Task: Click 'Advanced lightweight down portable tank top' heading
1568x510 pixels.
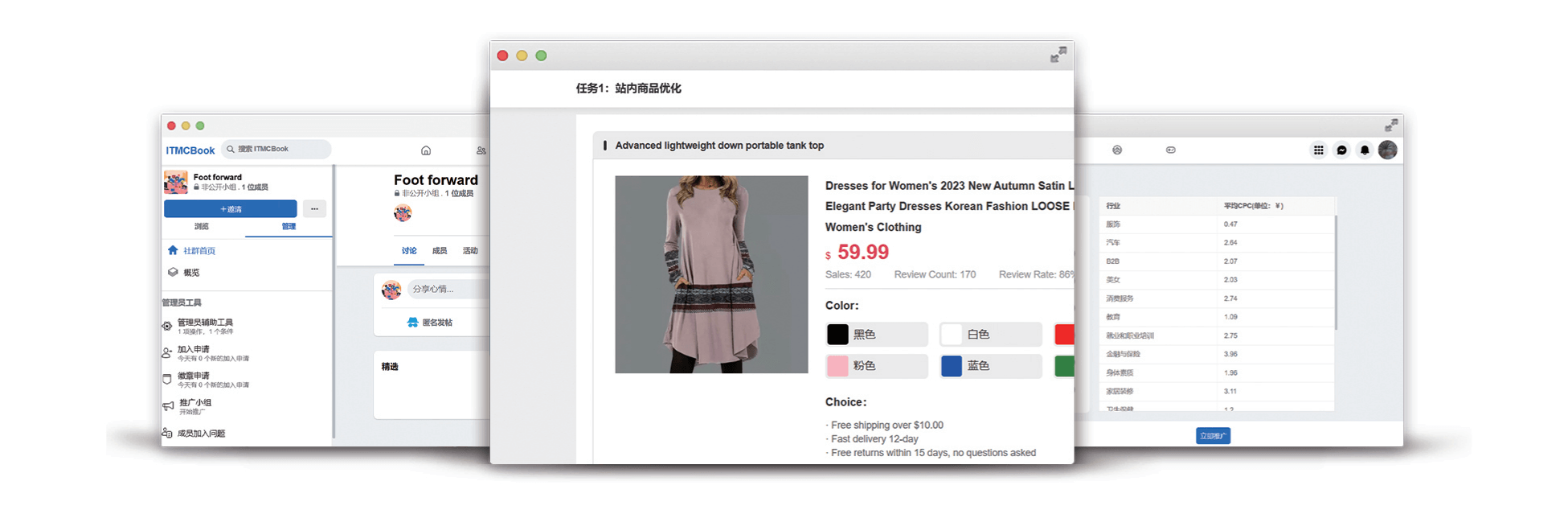Action: point(719,146)
